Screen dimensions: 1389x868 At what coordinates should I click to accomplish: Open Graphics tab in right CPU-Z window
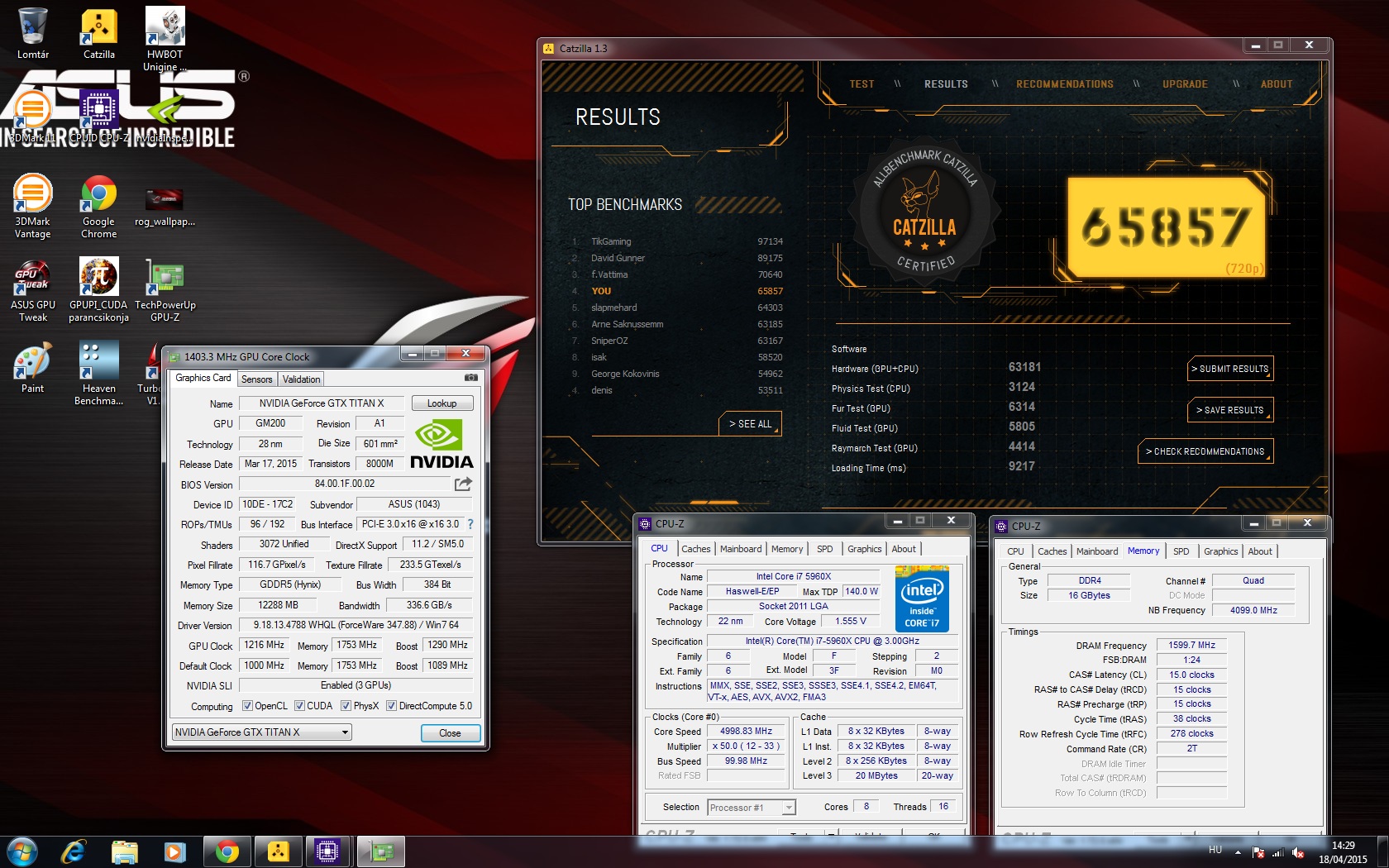click(x=1220, y=551)
